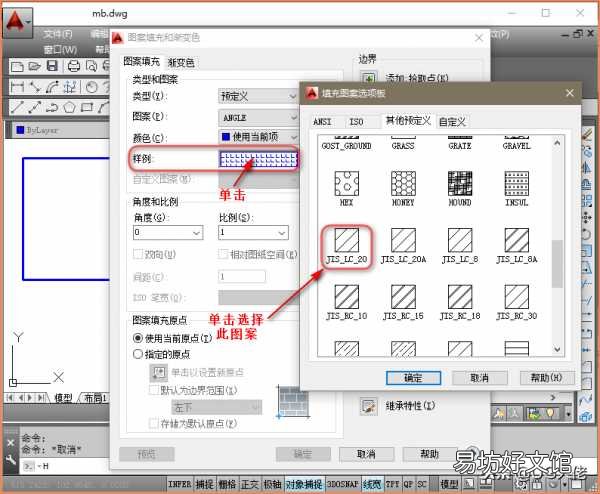The width and height of the screenshot is (600, 494).
Task: Switch to the 图案填充 tab
Action: coord(141,61)
